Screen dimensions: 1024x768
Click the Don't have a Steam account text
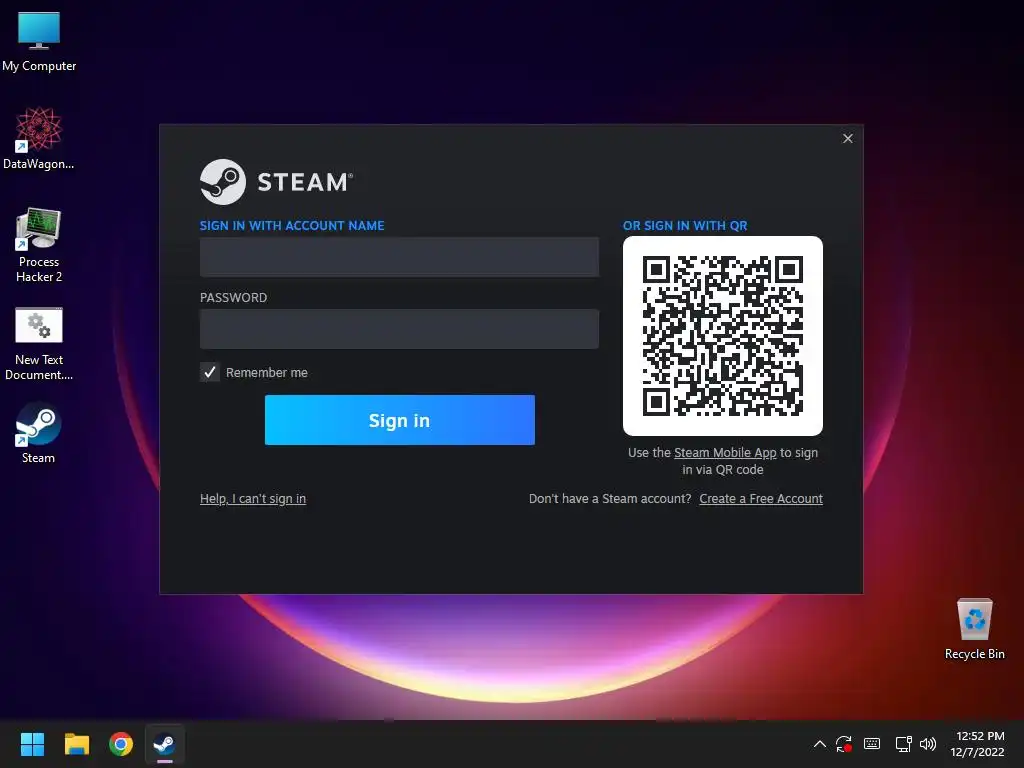[x=610, y=498]
